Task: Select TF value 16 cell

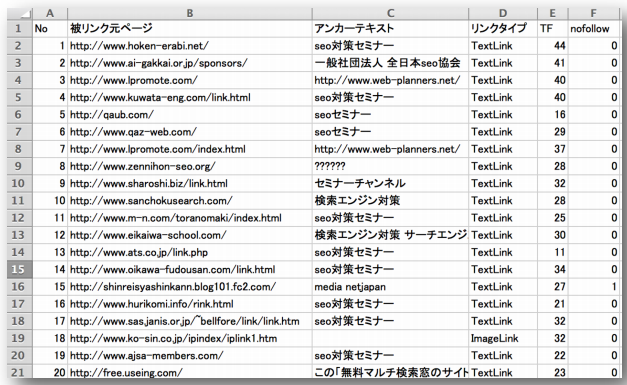Action: pos(553,114)
